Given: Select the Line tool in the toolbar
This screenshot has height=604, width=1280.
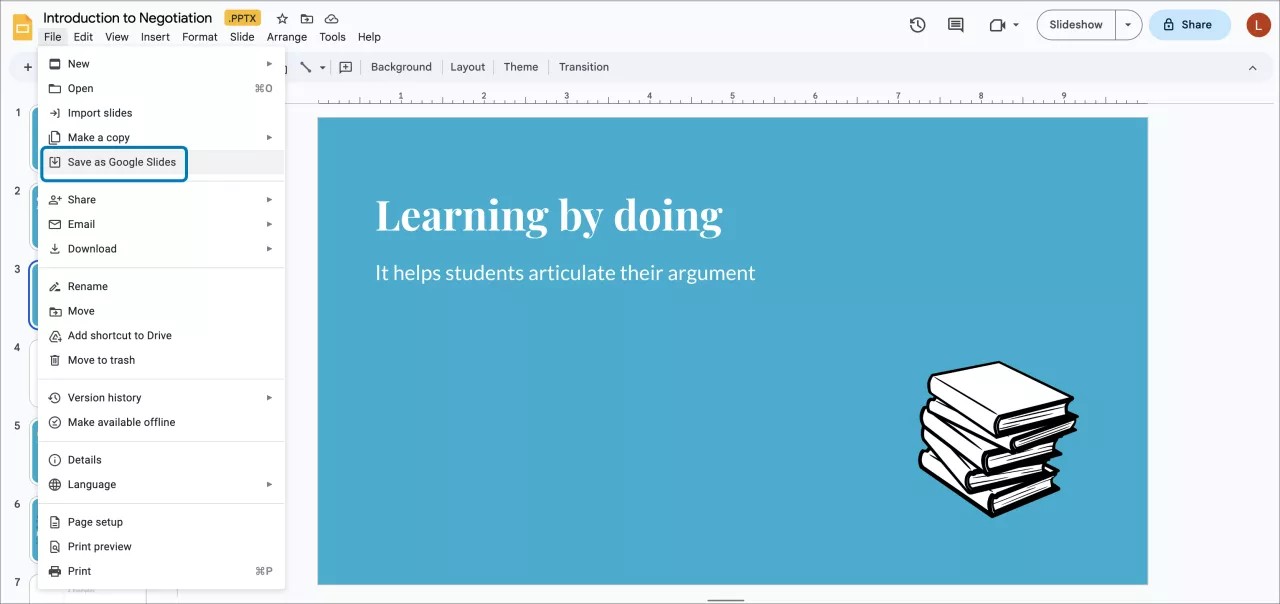Looking at the screenshot, I should (x=306, y=67).
